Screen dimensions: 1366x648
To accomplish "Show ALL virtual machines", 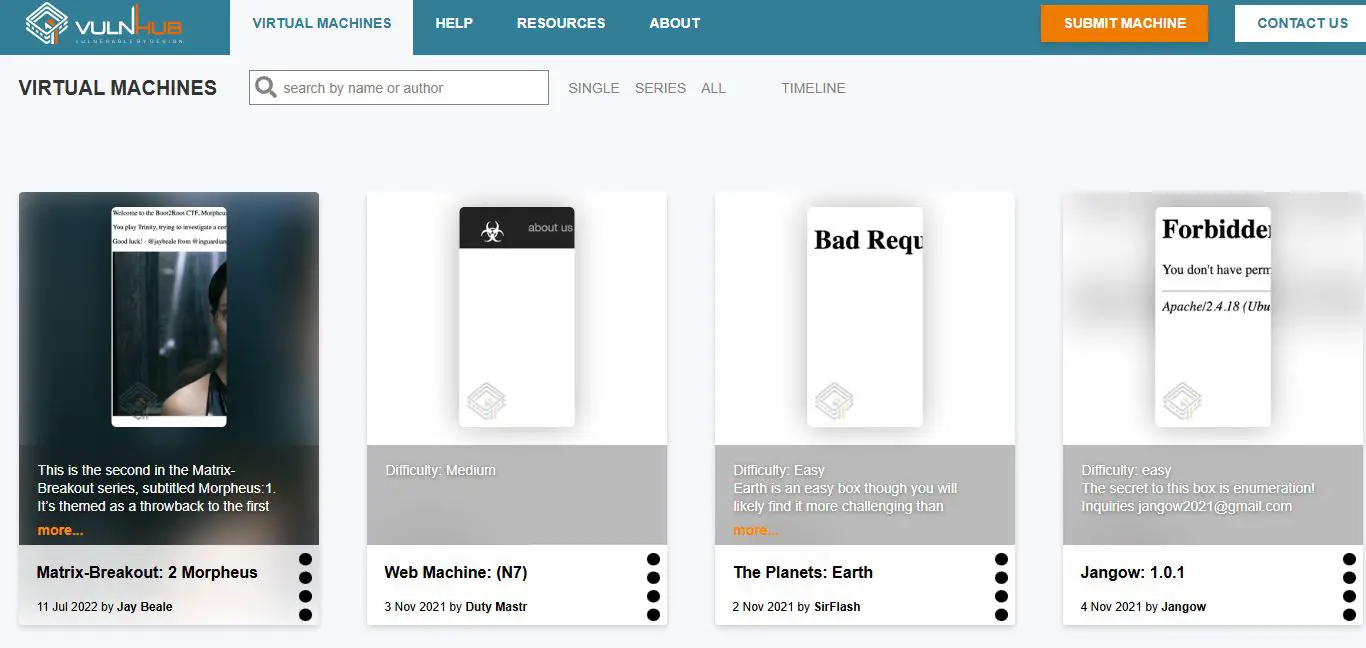I will coord(713,88).
